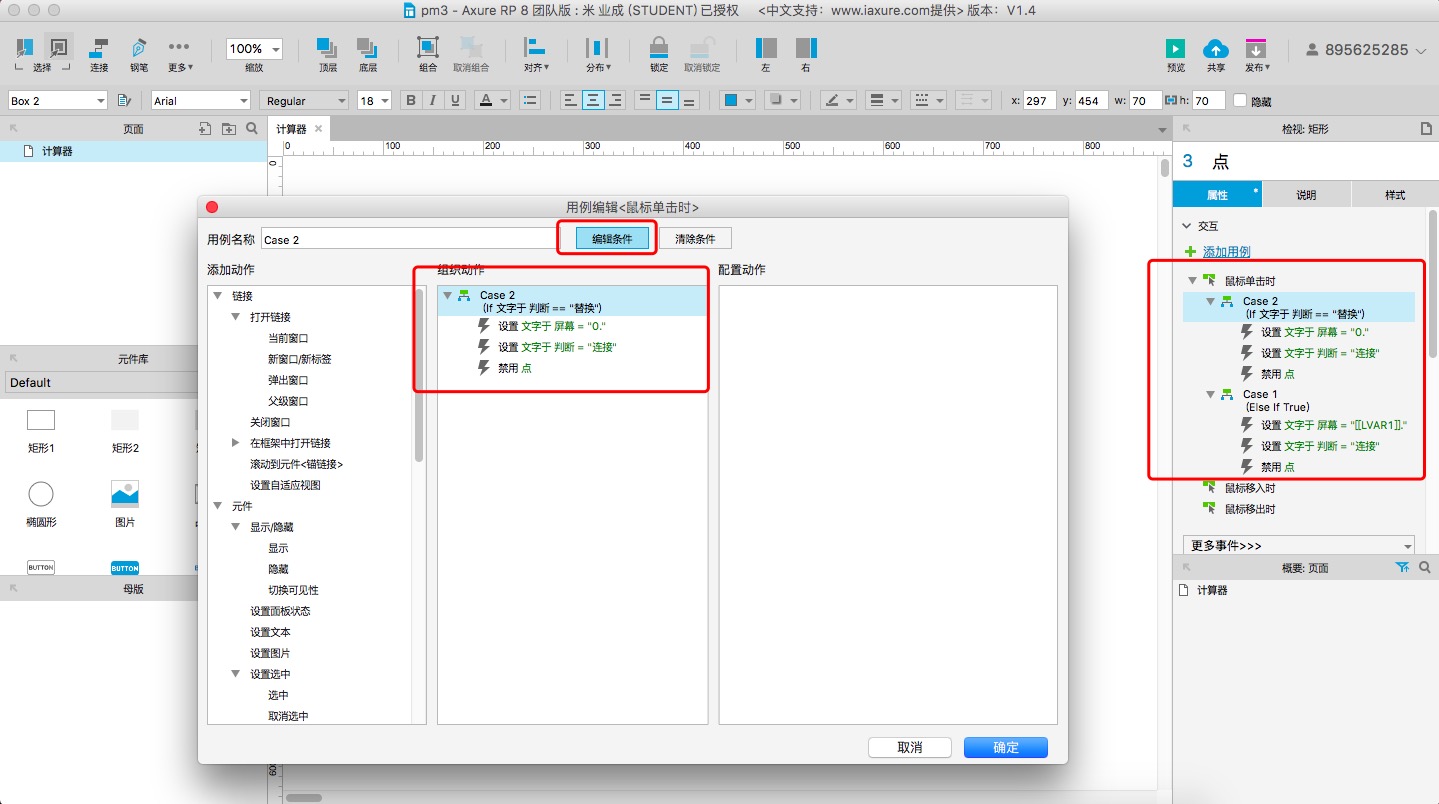
Task: Open the Arial font dropdown
Action: (x=200, y=100)
